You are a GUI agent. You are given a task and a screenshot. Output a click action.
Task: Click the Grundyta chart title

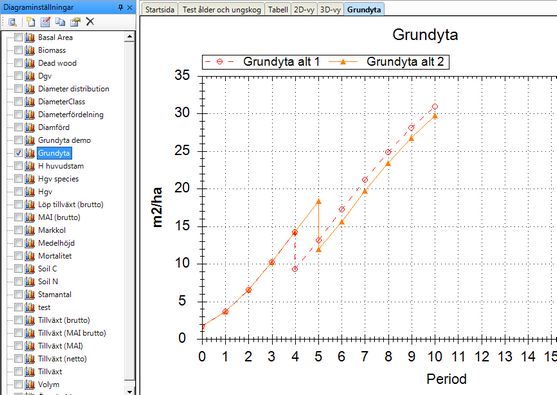click(425, 35)
